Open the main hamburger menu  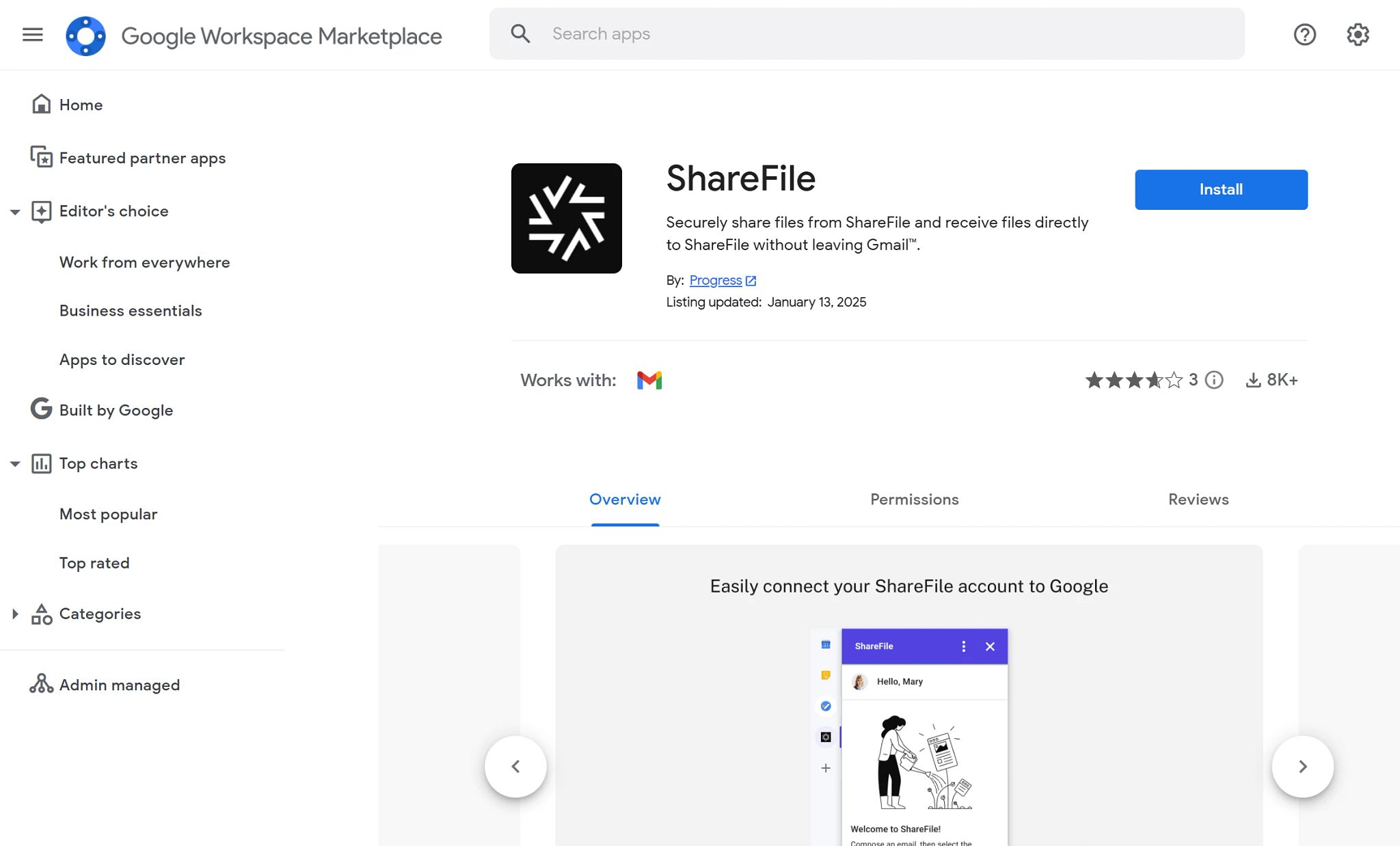click(32, 34)
